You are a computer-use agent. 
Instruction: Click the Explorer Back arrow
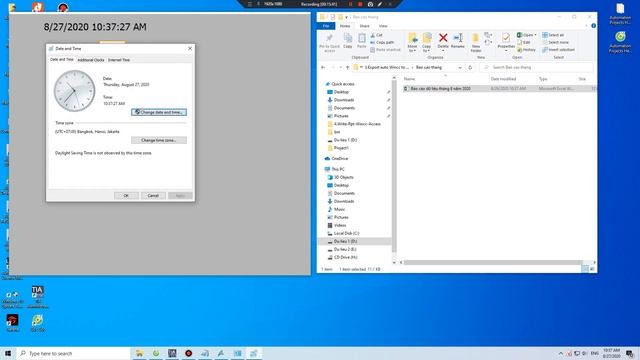[x=323, y=67]
